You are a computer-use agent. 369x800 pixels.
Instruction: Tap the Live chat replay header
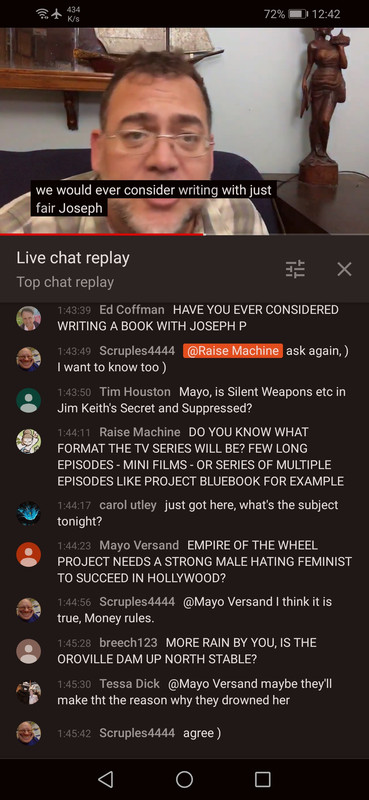click(x=73, y=258)
